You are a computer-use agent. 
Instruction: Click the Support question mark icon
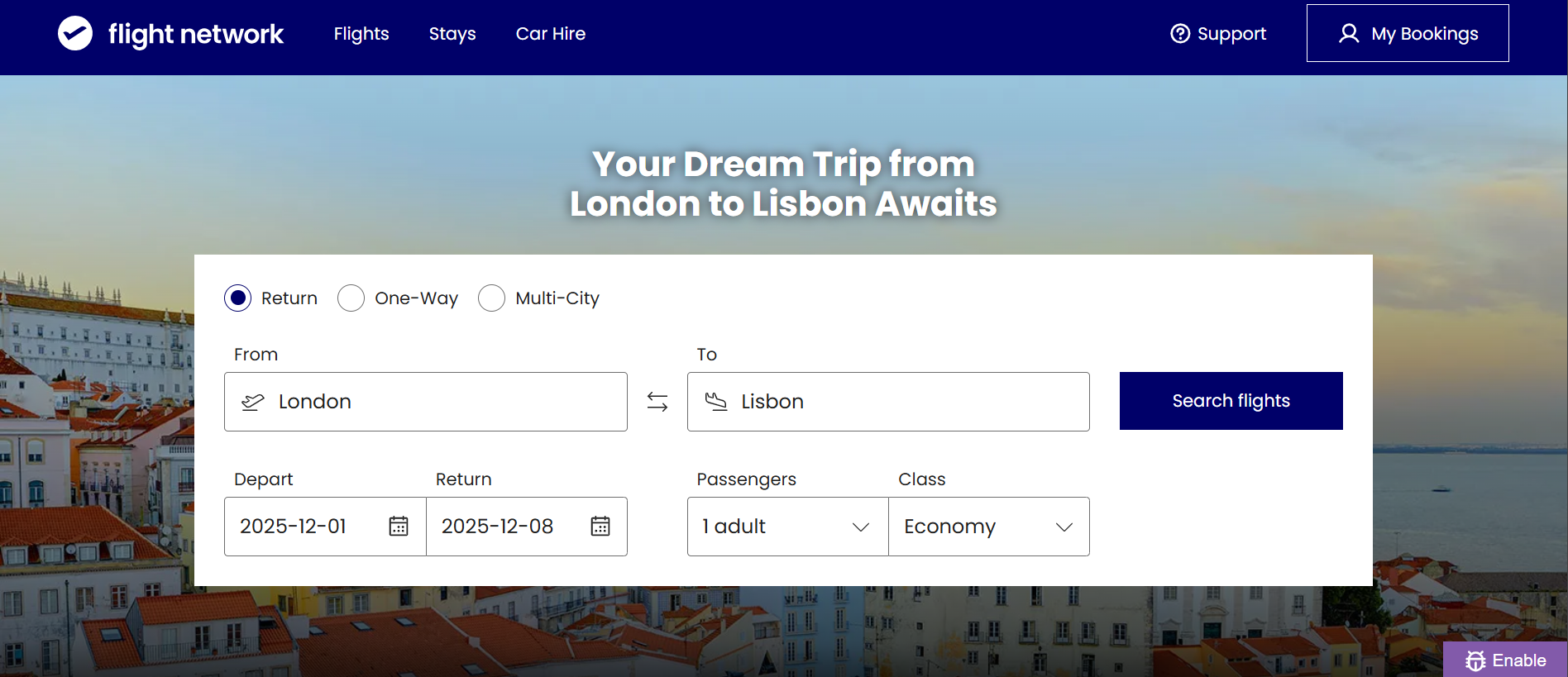coord(1180,33)
